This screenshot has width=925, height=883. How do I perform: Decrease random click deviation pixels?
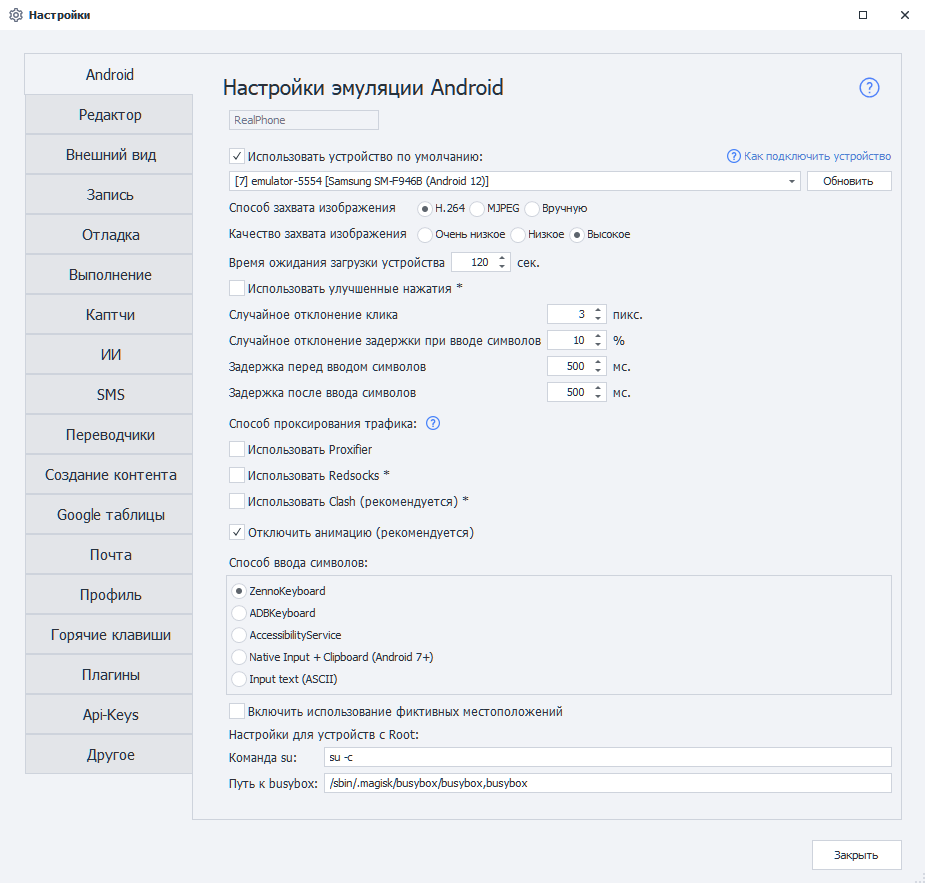(598, 319)
